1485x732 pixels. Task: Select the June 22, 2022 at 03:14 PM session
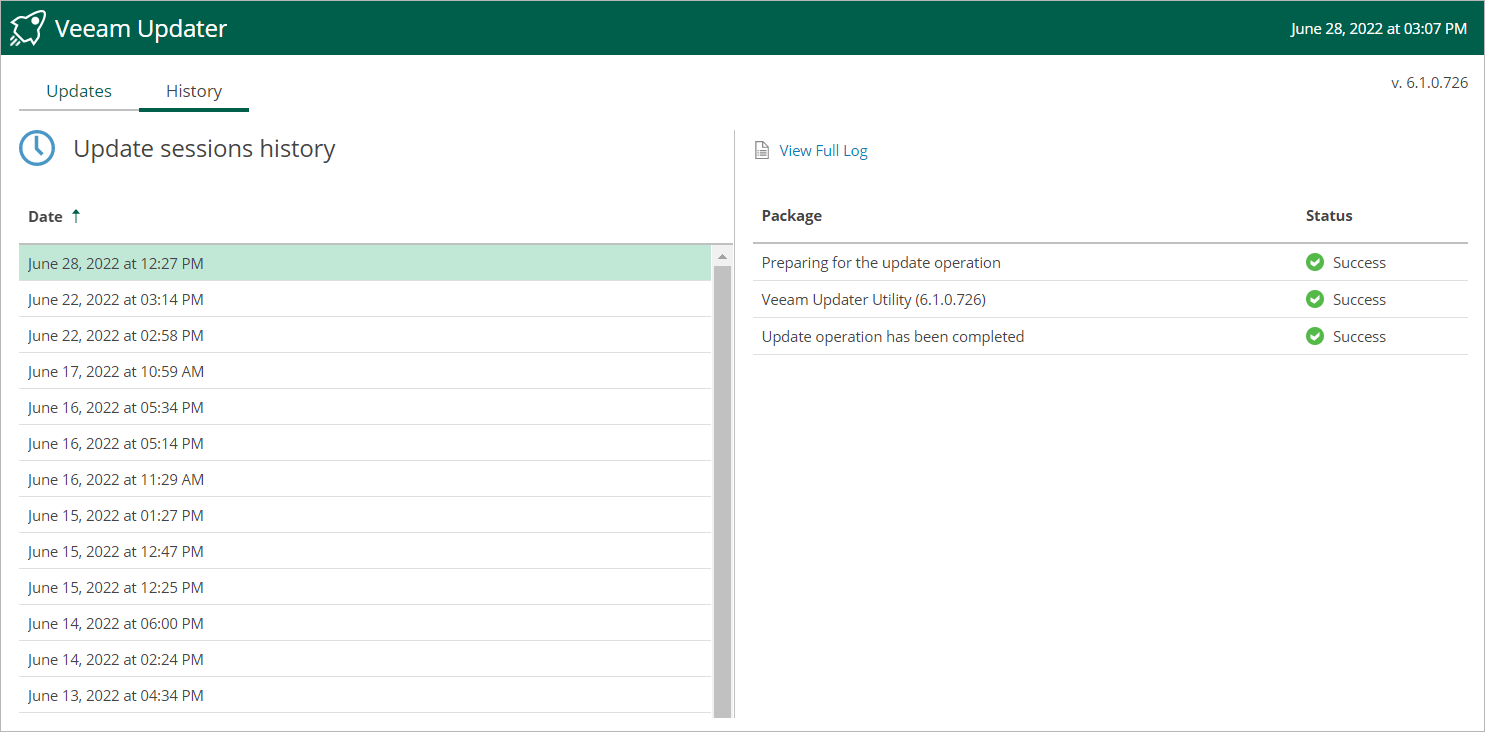pyautogui.click(x=116, y=300)
